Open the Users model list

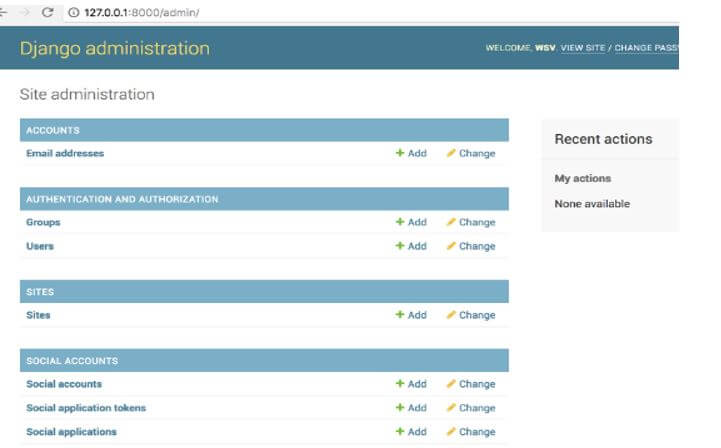click(x=40, y=246)
